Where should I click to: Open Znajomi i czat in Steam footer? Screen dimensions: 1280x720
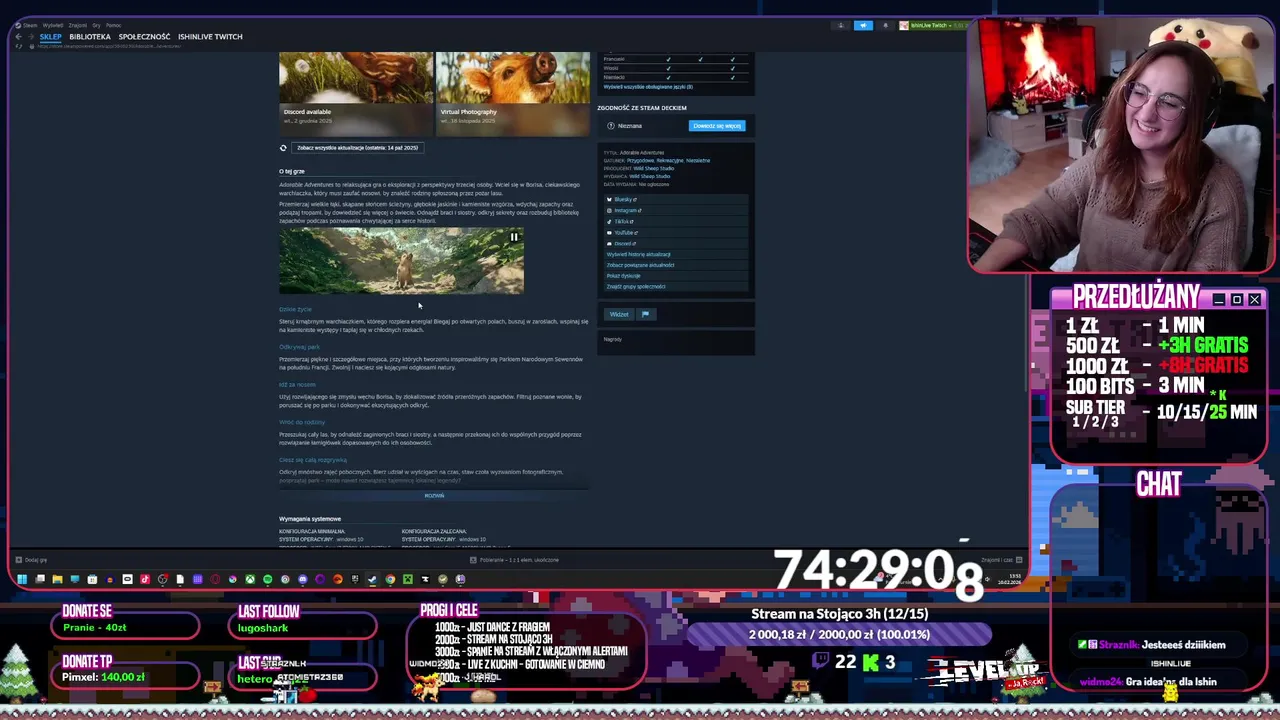[x=1001, y=560]
